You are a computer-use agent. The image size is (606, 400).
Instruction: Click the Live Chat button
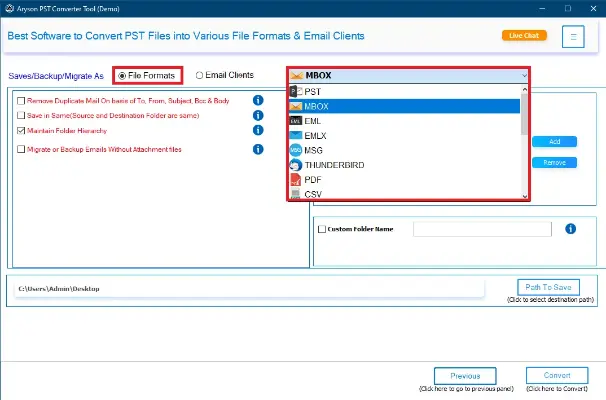tap(524, 36)
